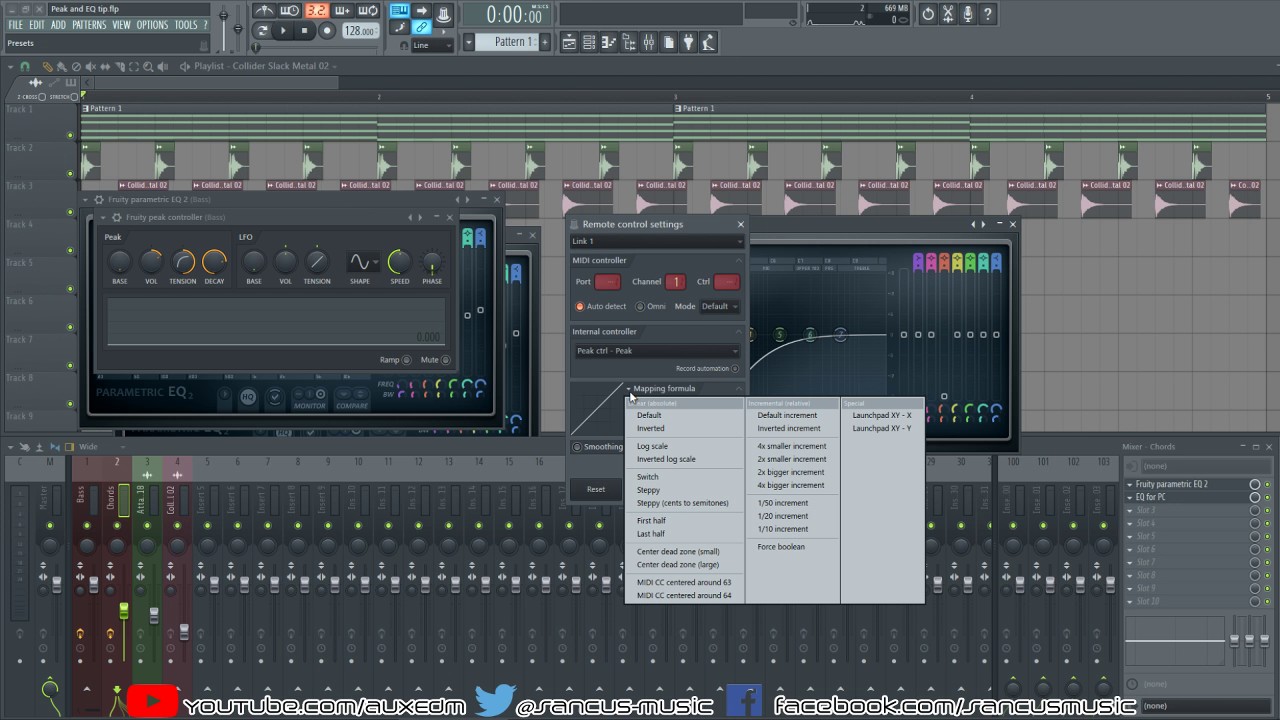This screenshot has height=720, width=1280.
Task: Click the microphone one-click recording icon
Action: (968, 14)
